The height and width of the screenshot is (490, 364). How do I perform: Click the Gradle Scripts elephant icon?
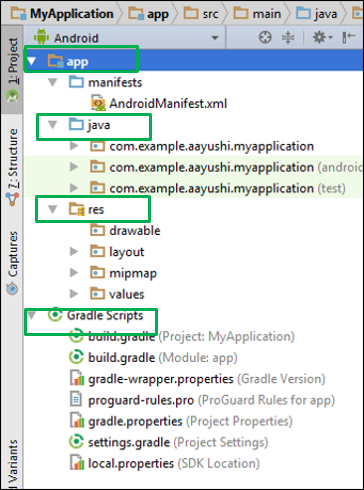(x=55, y=315)
